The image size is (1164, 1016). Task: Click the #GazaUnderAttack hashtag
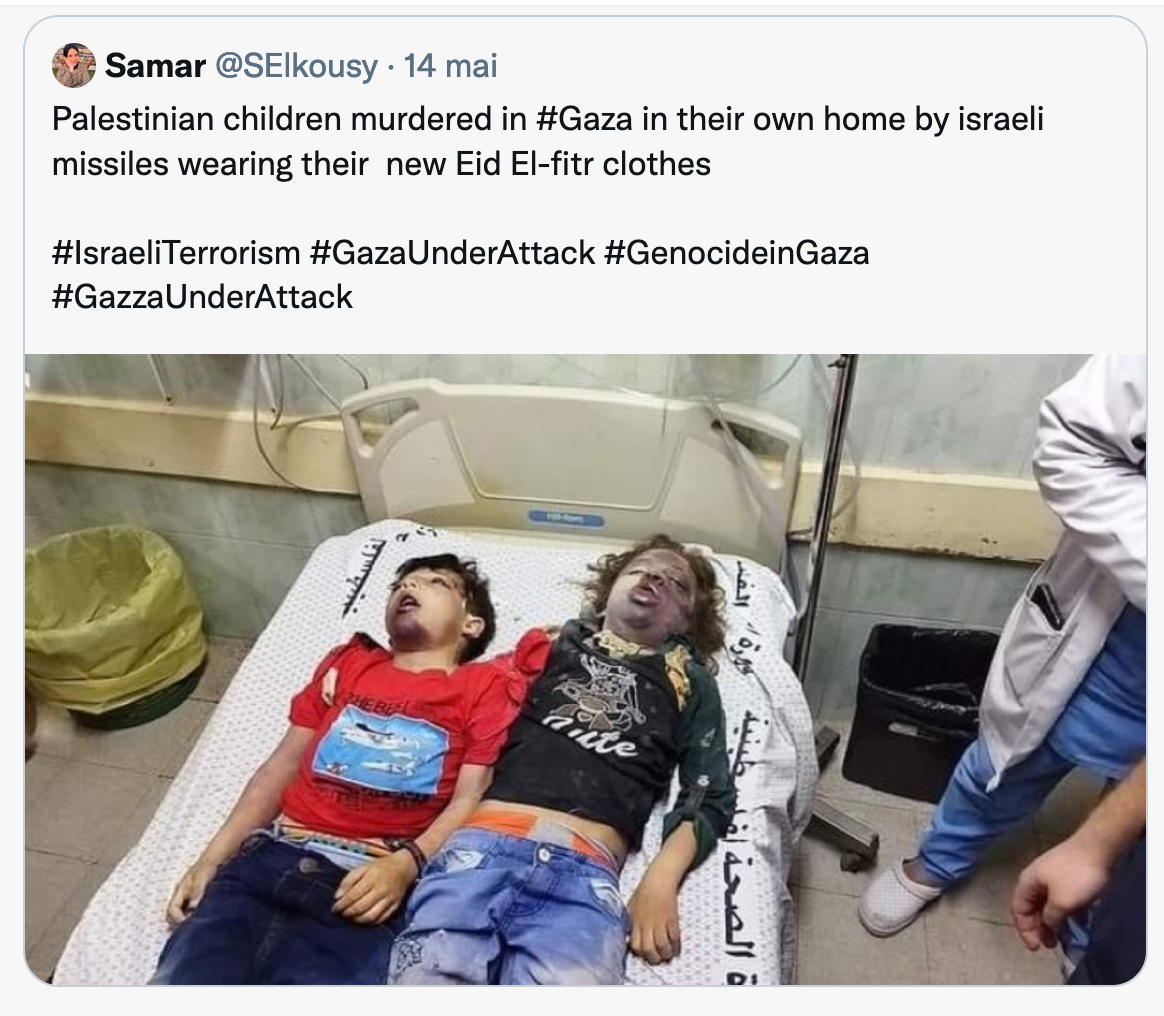tap(452, 253)
